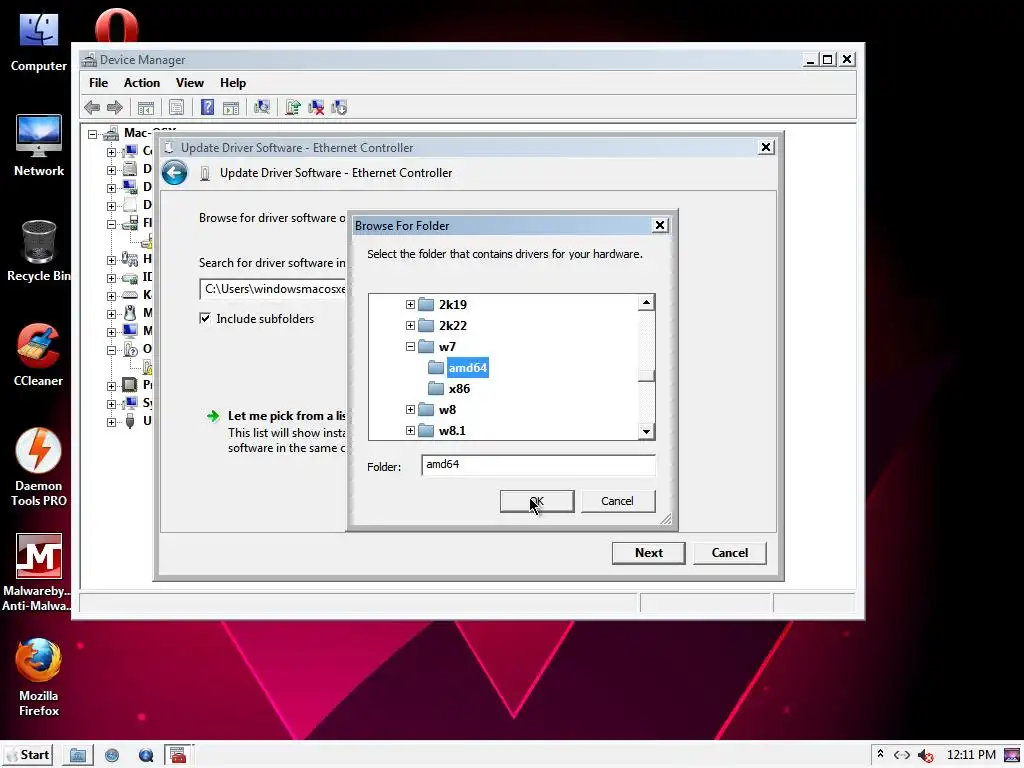Open the Recycle Bin desktop icon
1024x768 pixels.
coord(39,251)
